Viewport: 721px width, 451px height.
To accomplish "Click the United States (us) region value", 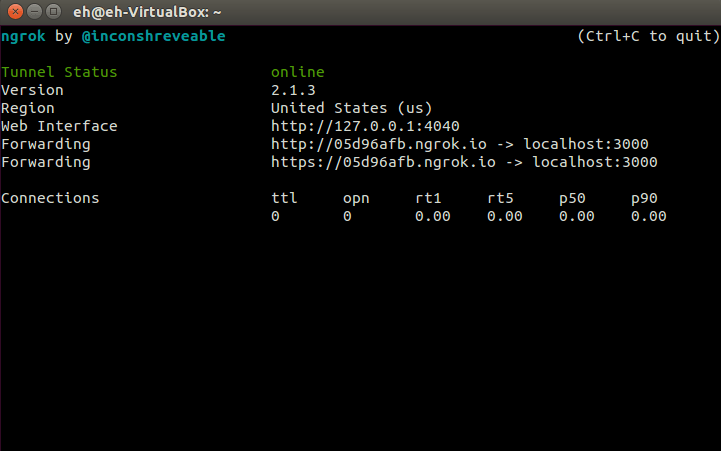I will (x=351, y=108).
